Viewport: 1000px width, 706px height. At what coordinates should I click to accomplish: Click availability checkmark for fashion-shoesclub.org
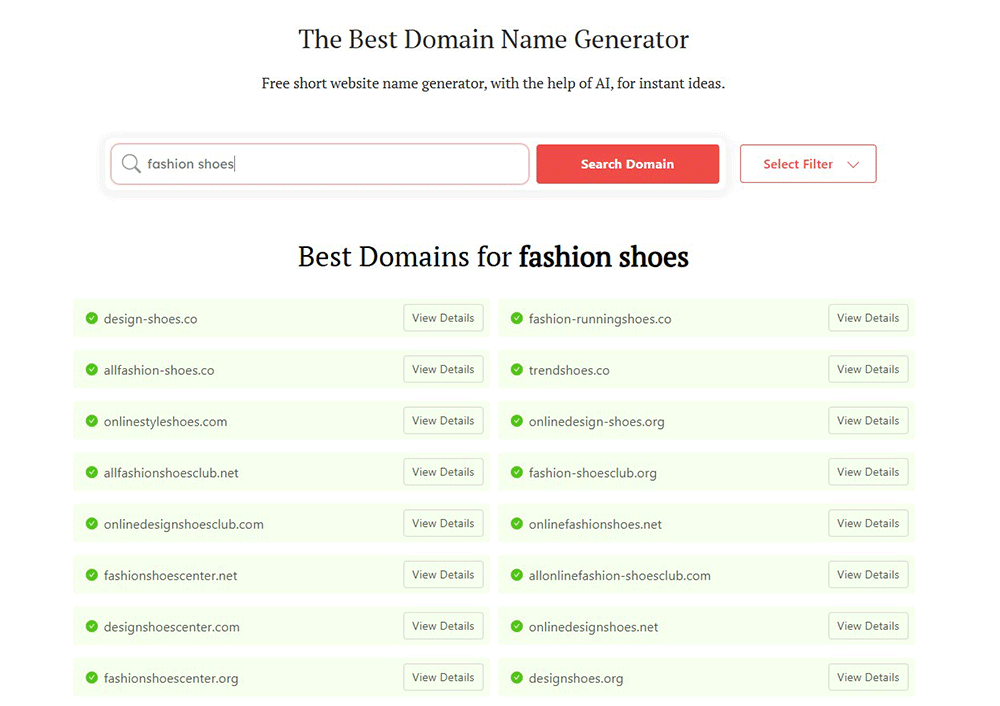(x=517, y=472)
